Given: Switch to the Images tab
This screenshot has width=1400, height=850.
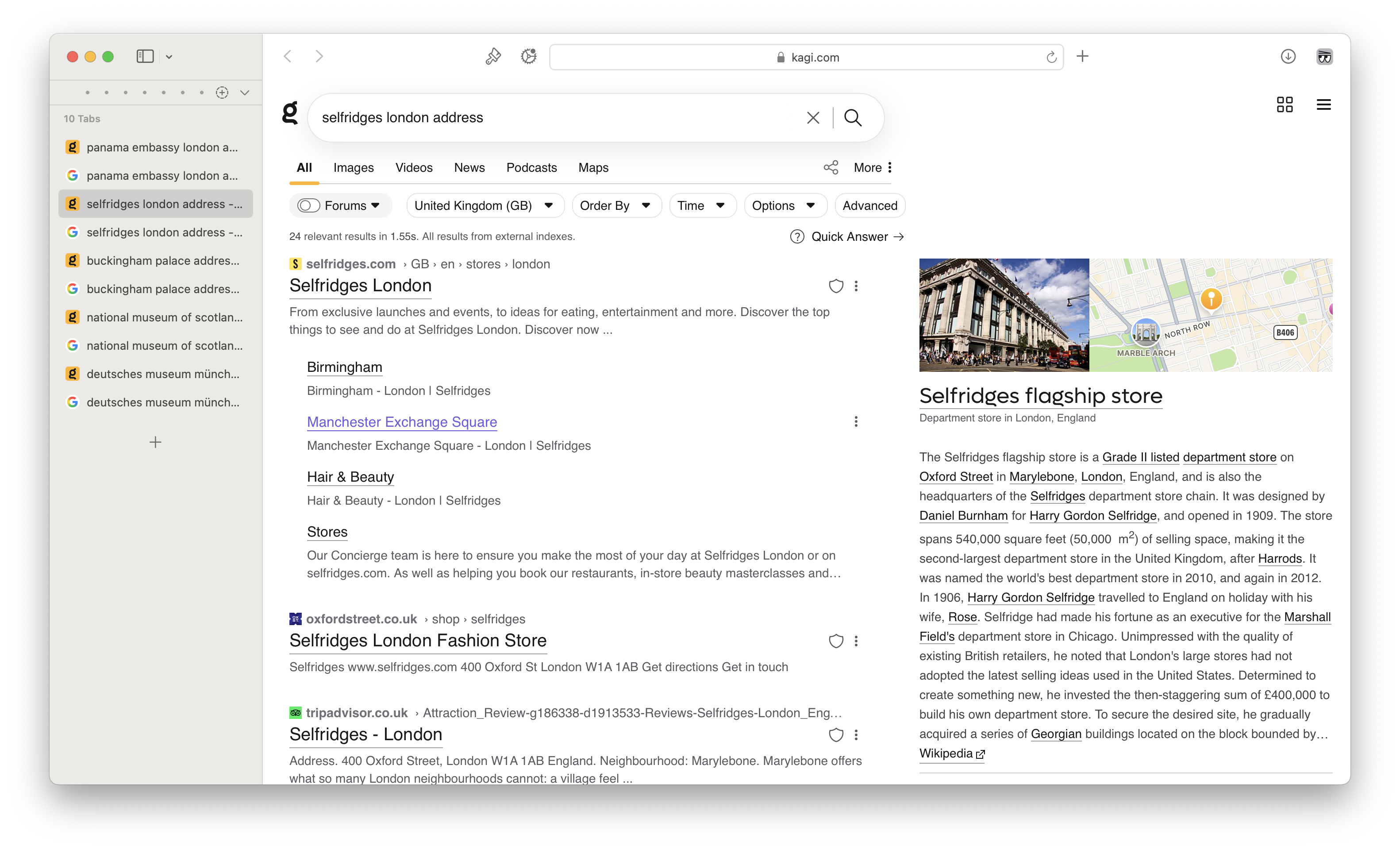Looking at the screenshot, I should point(354,168).
